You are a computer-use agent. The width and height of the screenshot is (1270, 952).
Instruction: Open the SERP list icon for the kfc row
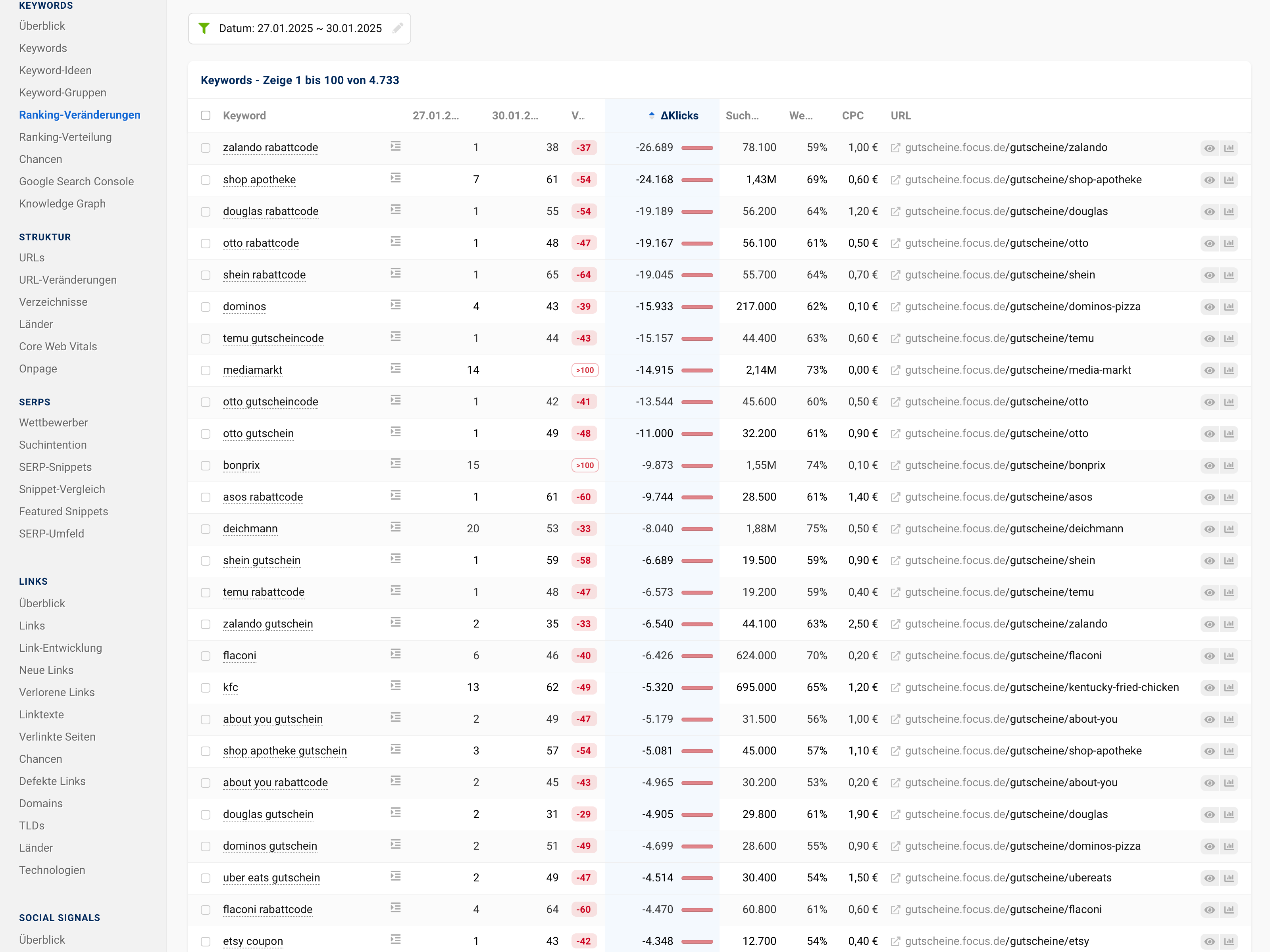[396, 686]
